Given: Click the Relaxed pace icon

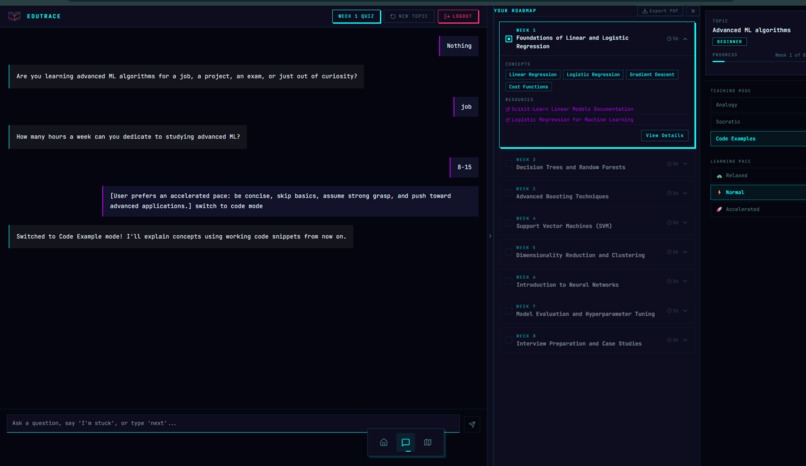Looking at the screenshot, I should point(719,176).
